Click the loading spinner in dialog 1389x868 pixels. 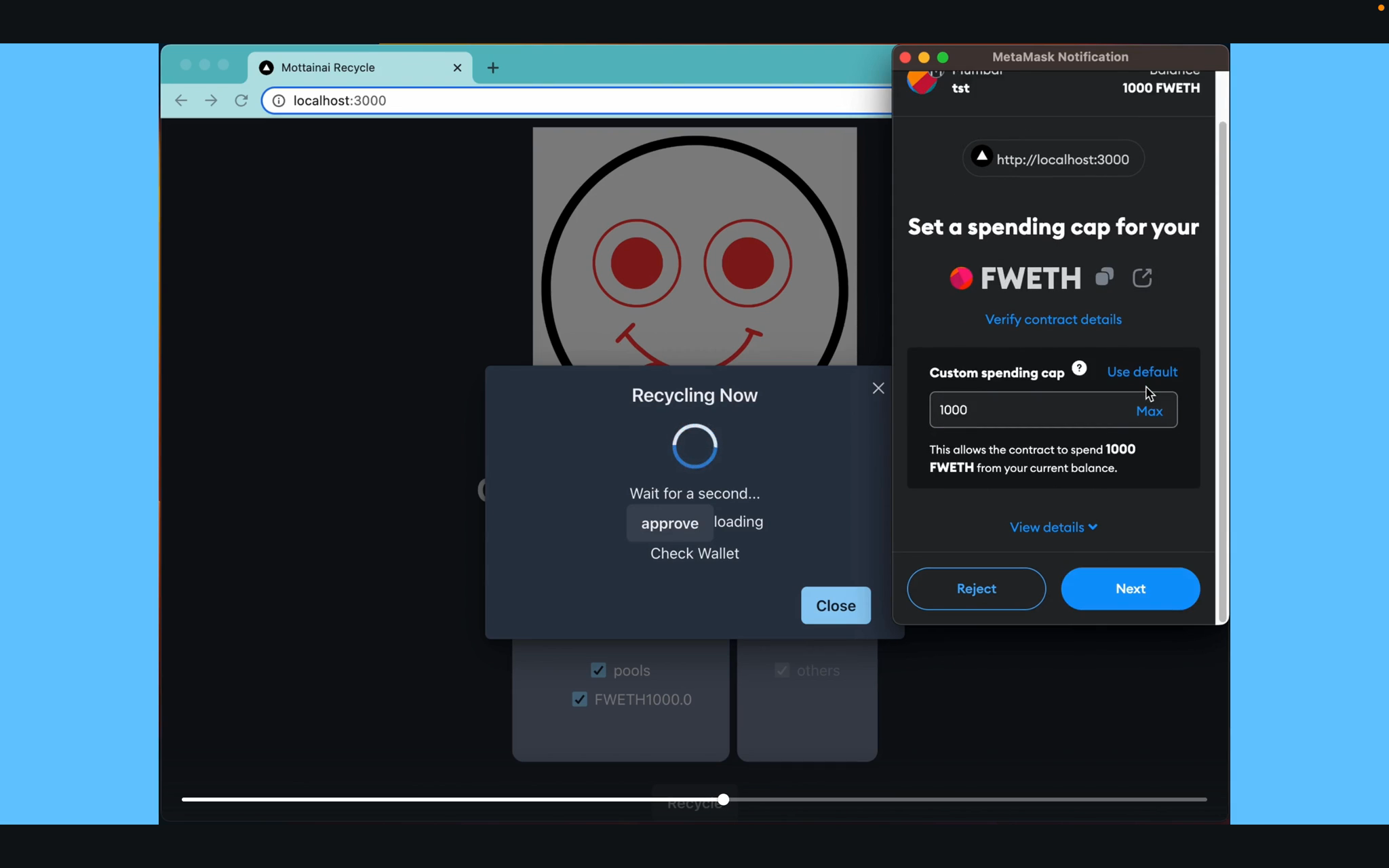tap(694, 446)
